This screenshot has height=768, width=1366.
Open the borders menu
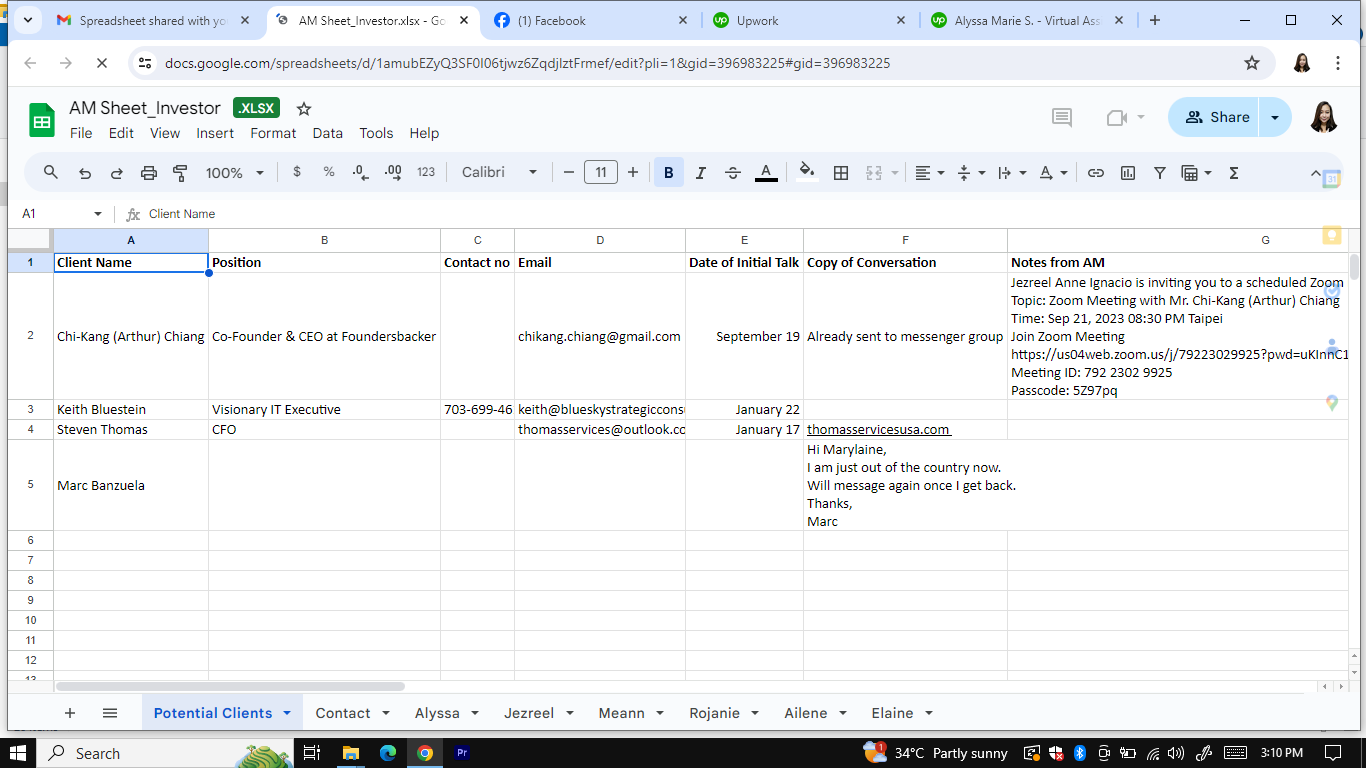coord(841,173)
